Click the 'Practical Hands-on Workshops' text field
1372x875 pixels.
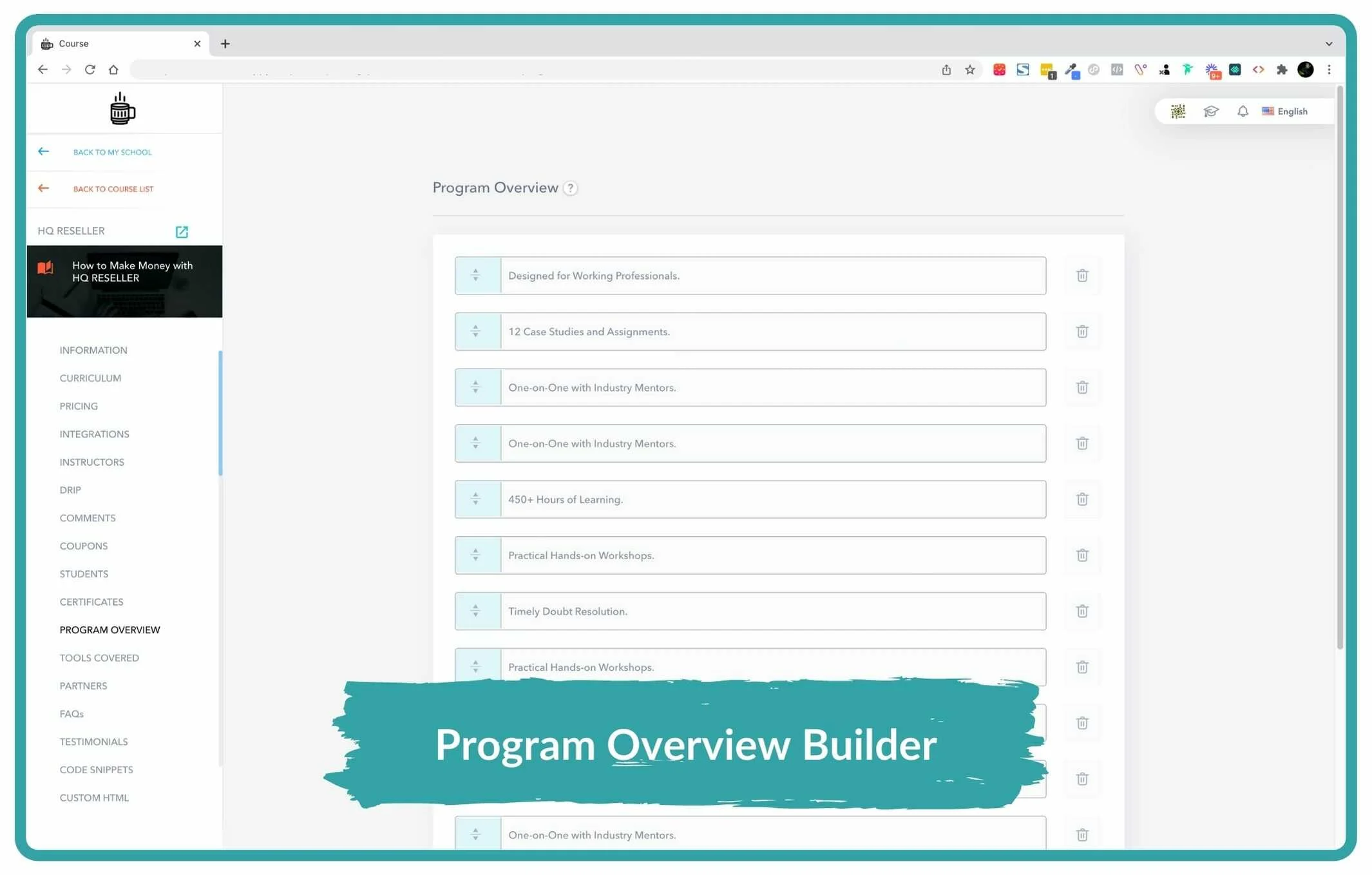tap(772, 555)
